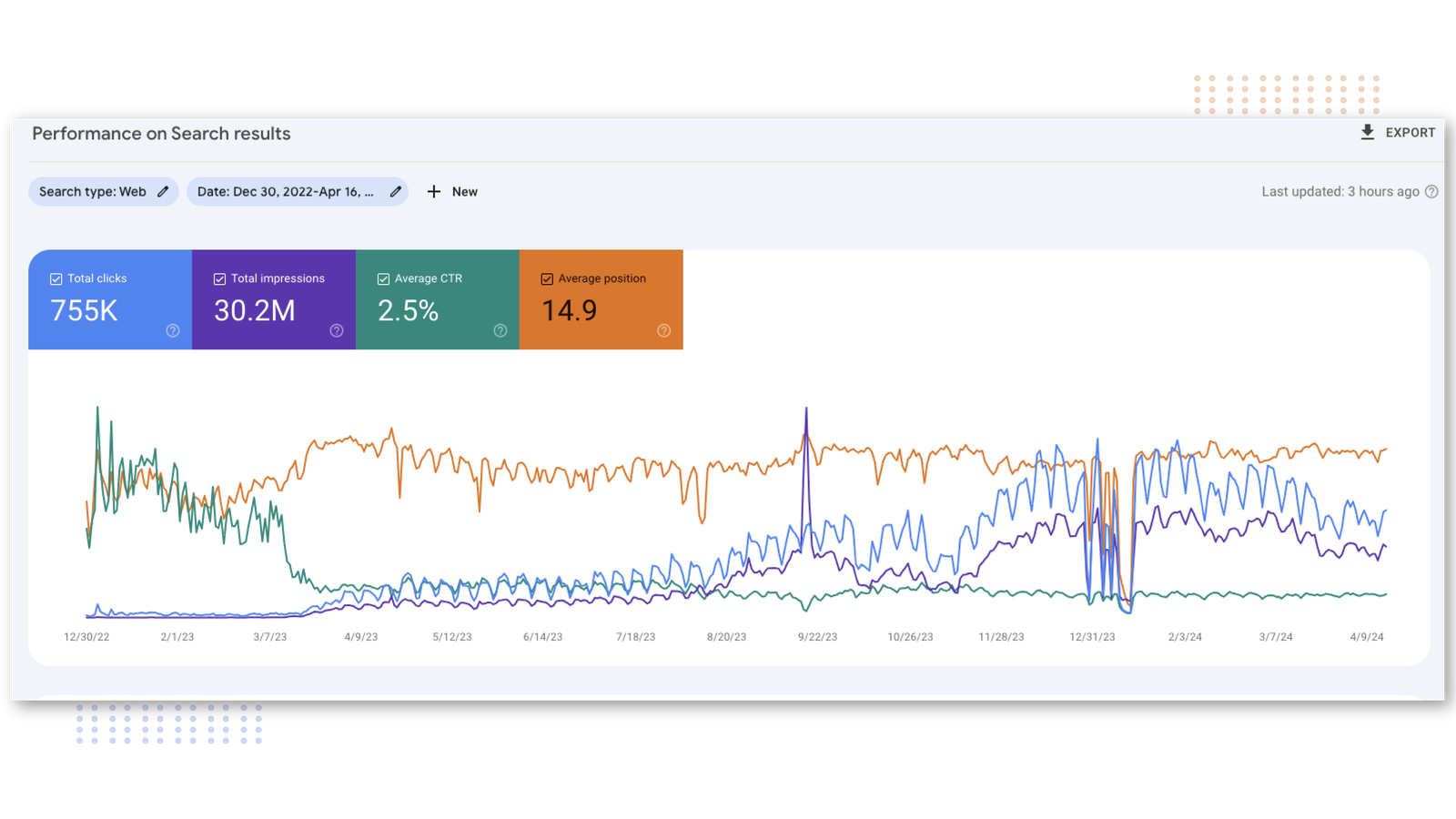
Task: Click the 12/31/23 date on chart axis
Action: pos(1092,637)
